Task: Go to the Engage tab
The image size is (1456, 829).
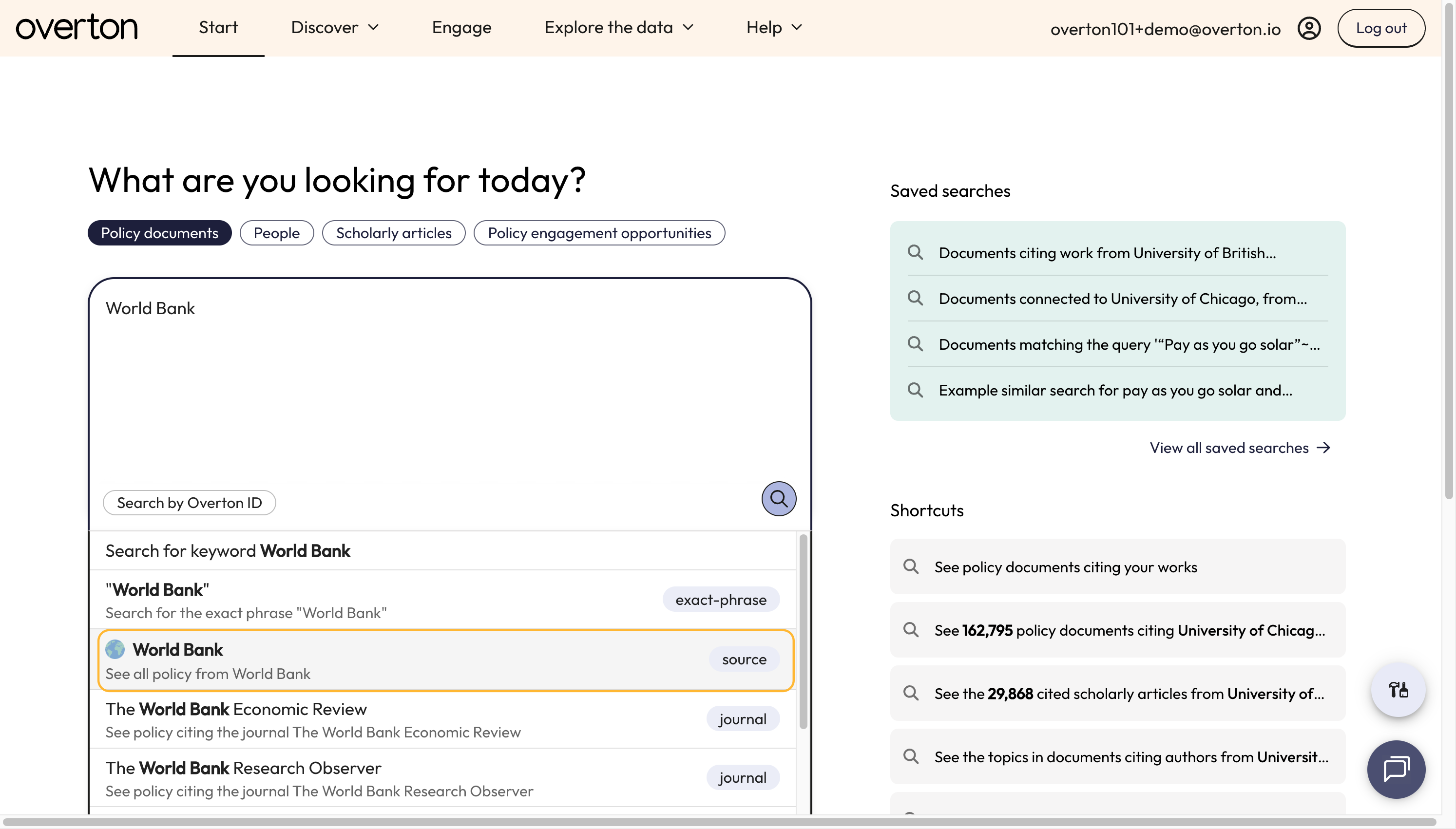Action: 461,27
